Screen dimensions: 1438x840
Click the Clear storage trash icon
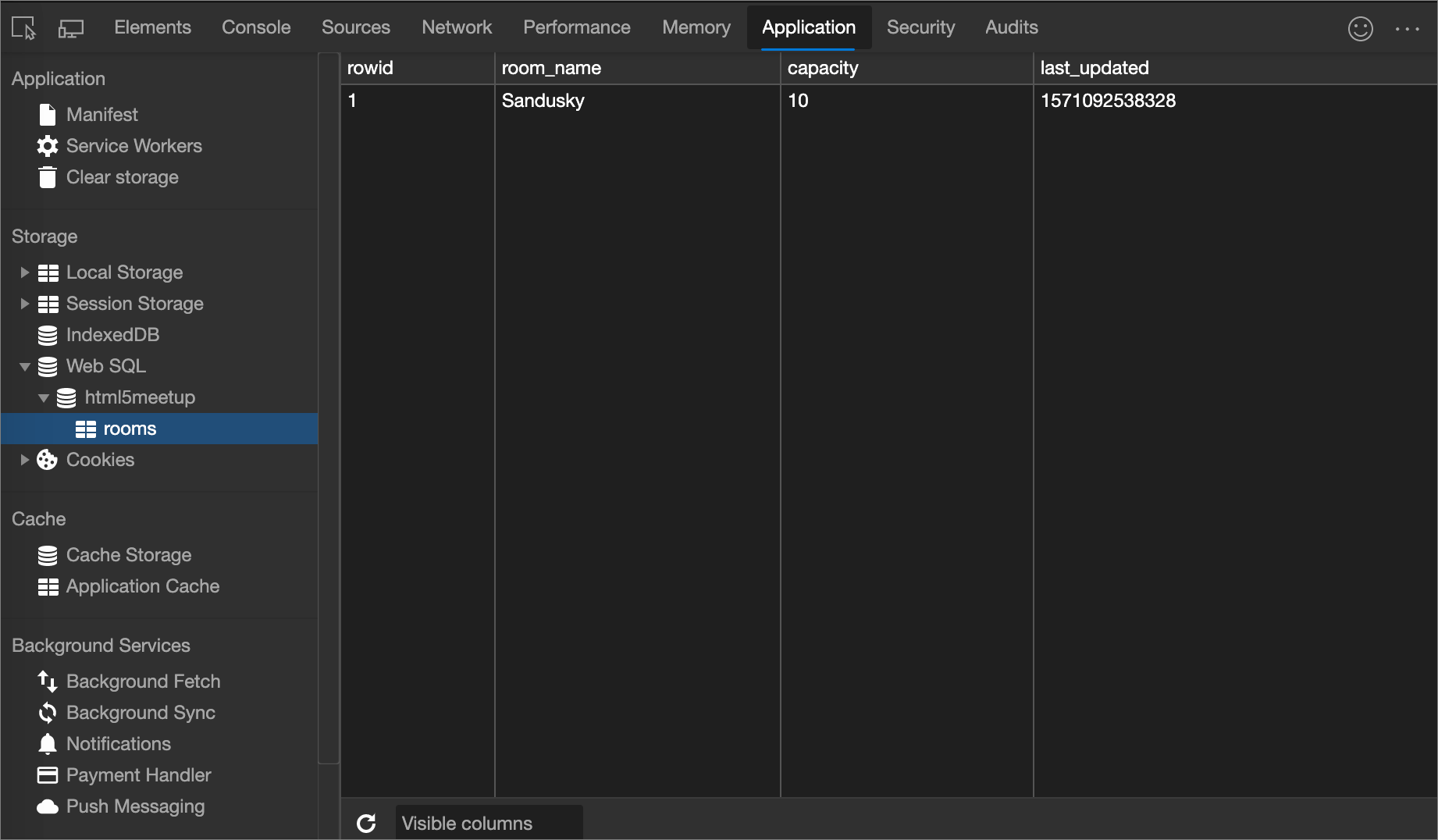tap(48, 177)
